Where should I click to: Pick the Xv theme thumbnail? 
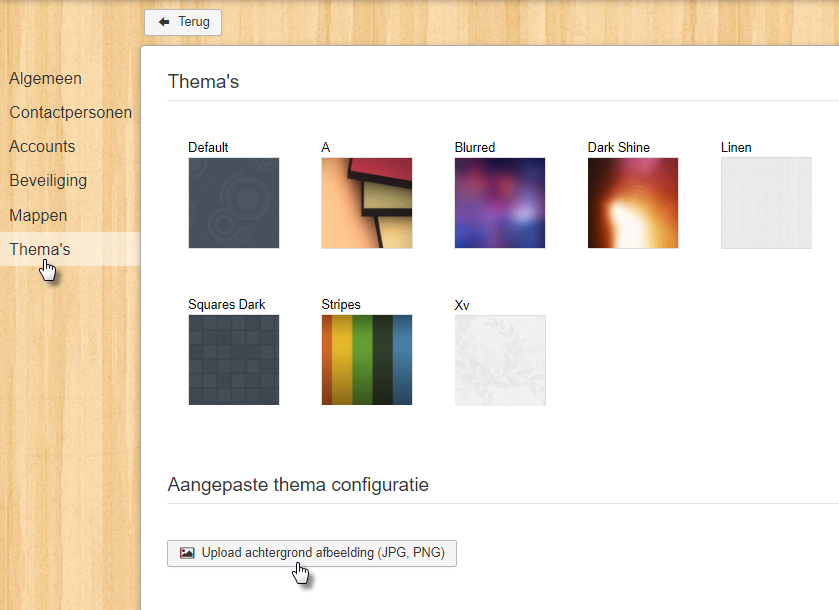coord(500,360)
